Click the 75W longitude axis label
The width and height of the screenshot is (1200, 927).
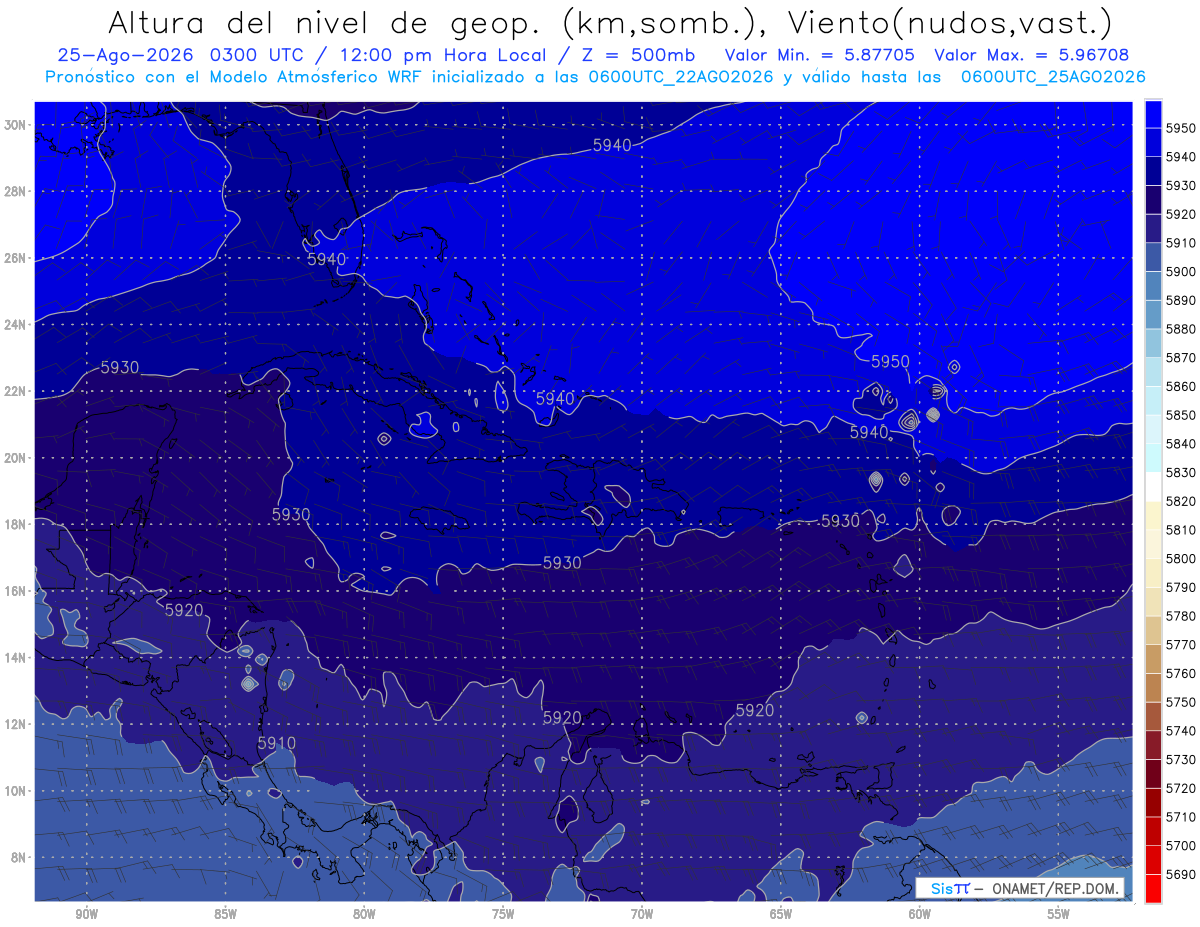click(503, 915)
